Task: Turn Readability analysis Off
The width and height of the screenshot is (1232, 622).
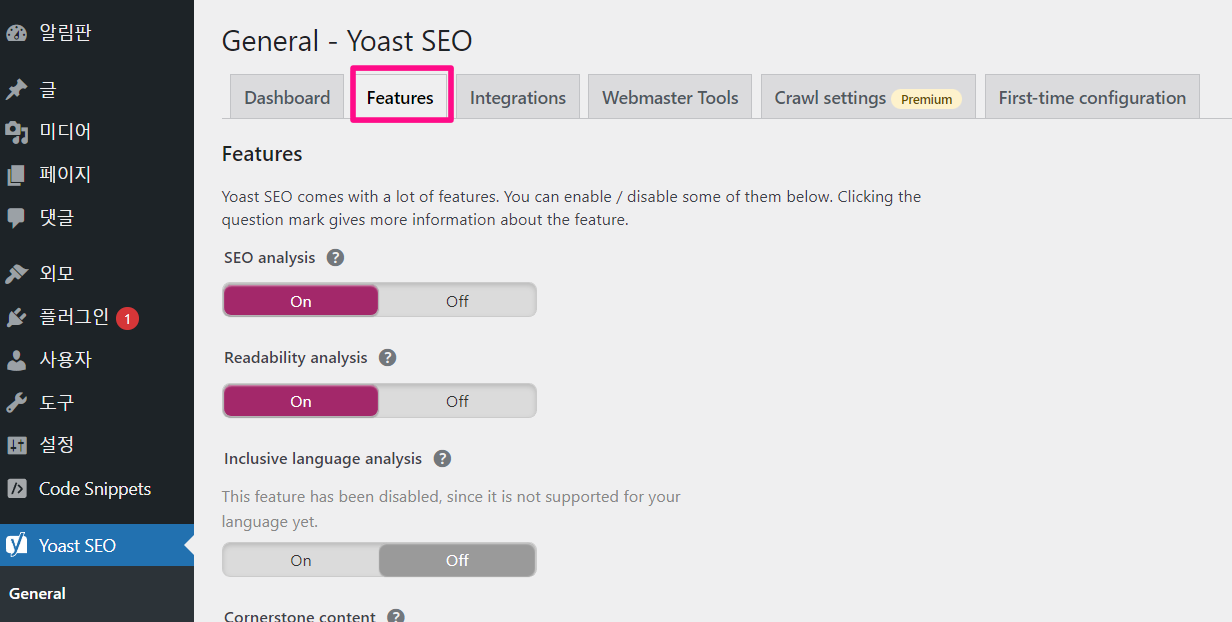Action: 457,401
